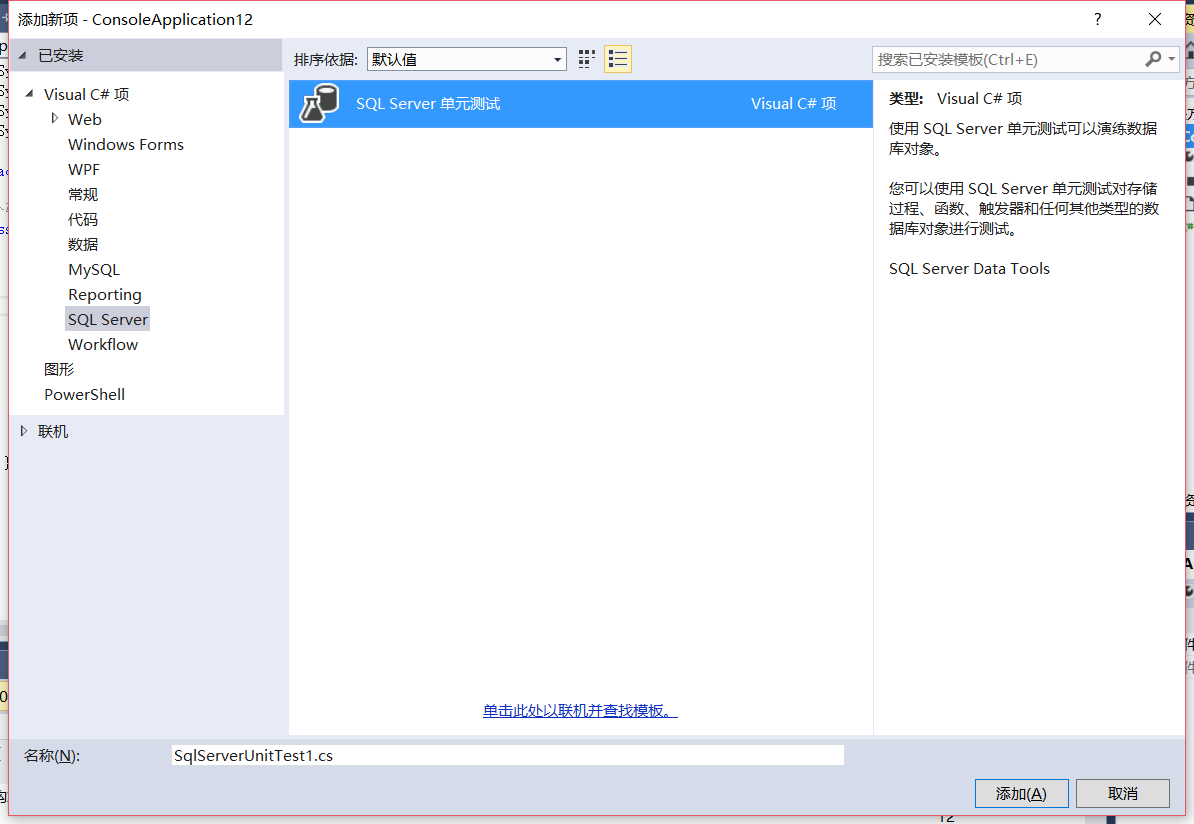The image size is (1194, 824).
Task: Click the search magnifier icon
Action: [1153, 59]
